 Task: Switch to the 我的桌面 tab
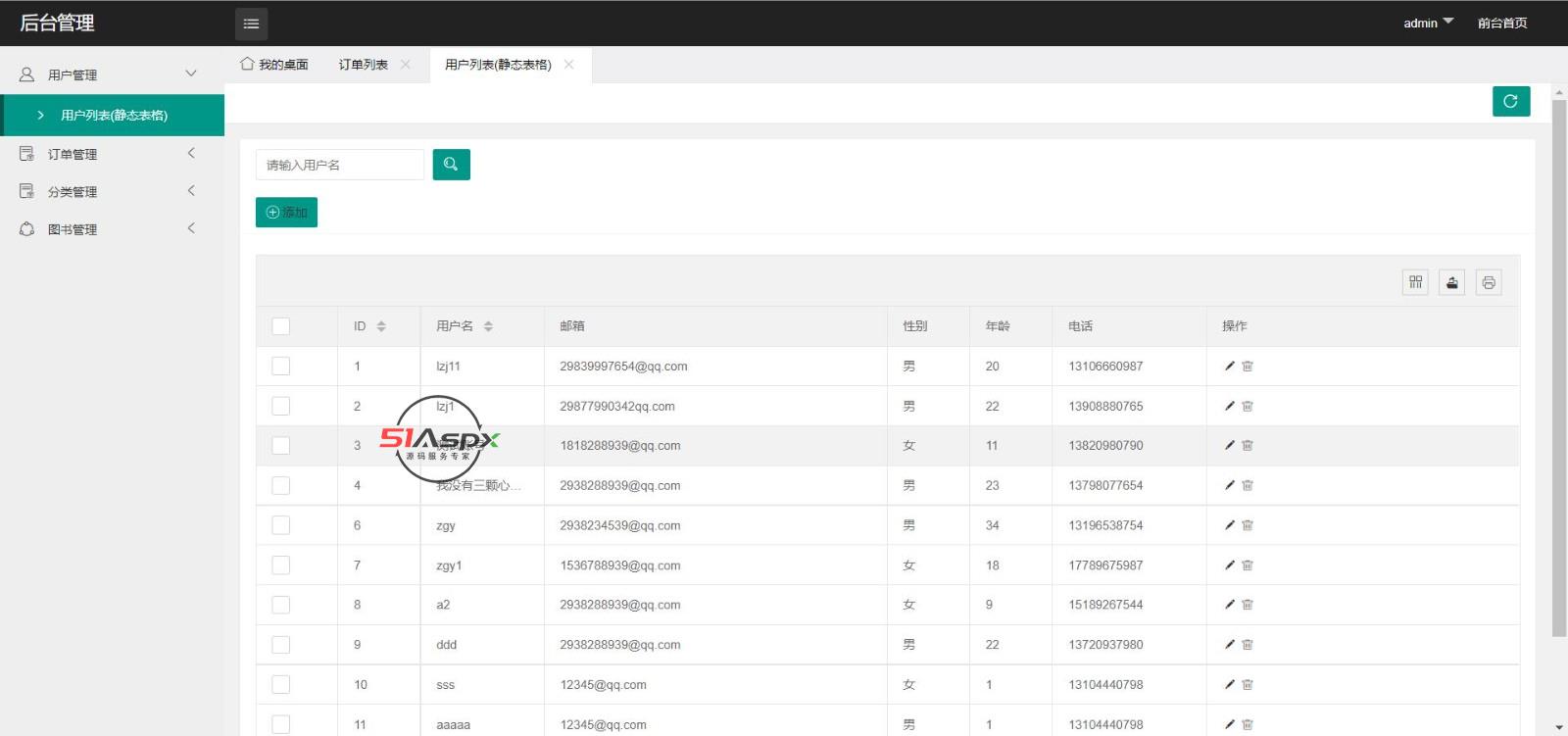(x=274, y=65)
